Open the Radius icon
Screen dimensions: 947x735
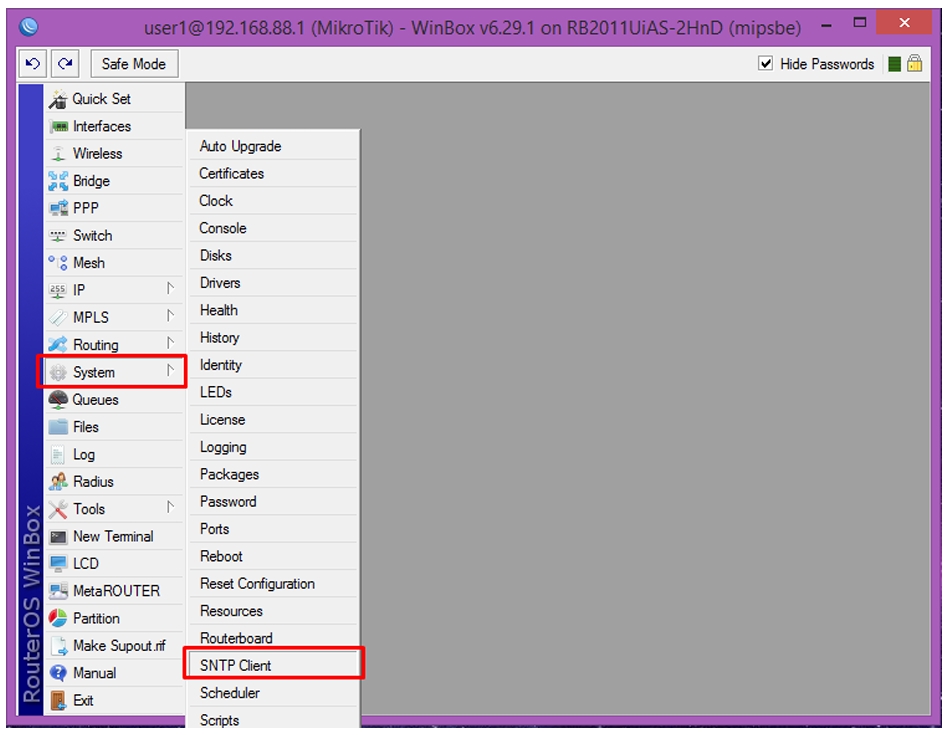pyautogui.click(x=58, y=482)
